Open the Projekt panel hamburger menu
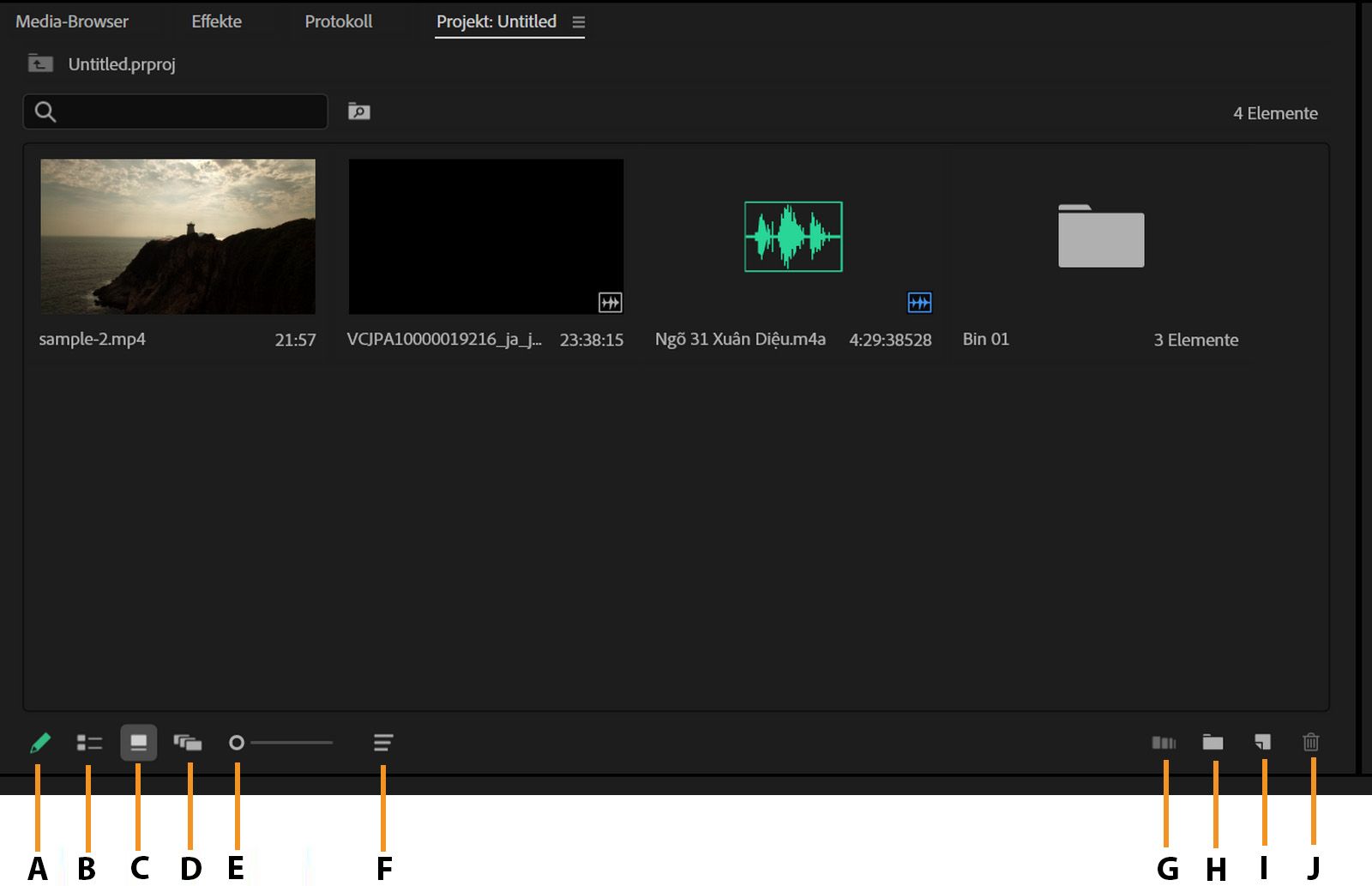 tap(580, 22)
